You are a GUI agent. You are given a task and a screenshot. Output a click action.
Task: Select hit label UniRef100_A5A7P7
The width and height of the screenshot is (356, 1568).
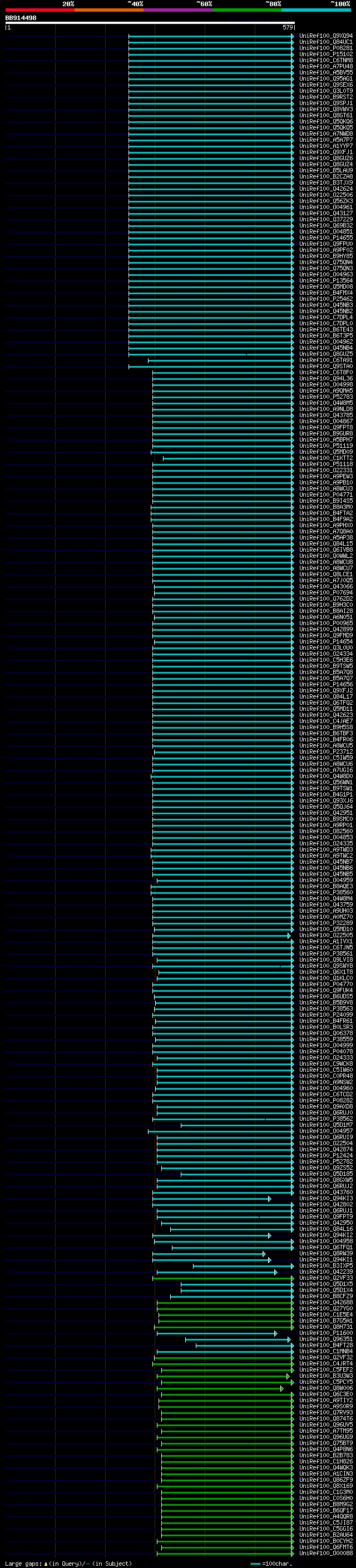pyautogui.click(x=326, y=140)
